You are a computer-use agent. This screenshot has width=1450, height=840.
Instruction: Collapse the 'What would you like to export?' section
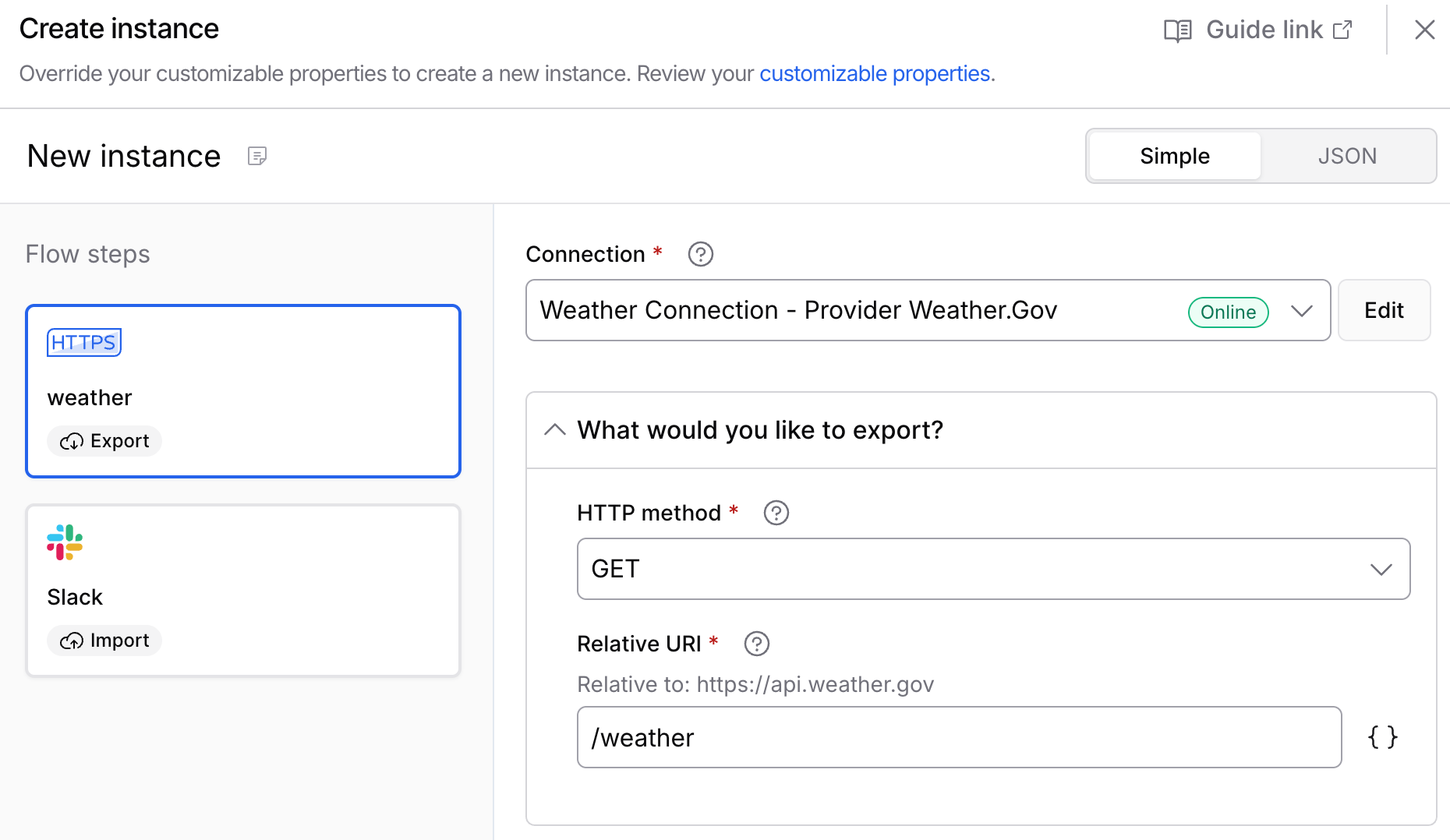tap(554, 430)
